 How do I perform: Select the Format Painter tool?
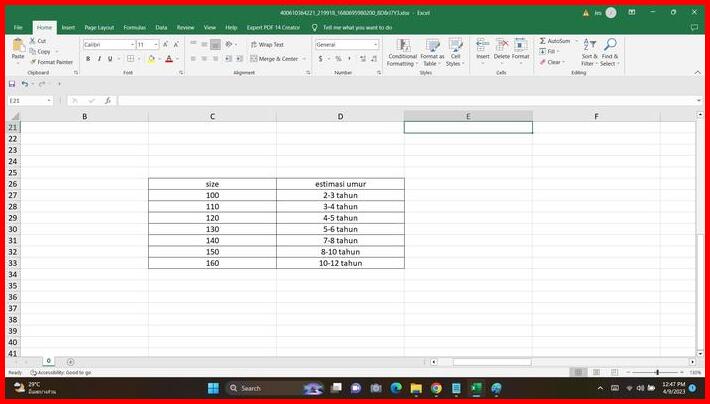coord(54,62)
